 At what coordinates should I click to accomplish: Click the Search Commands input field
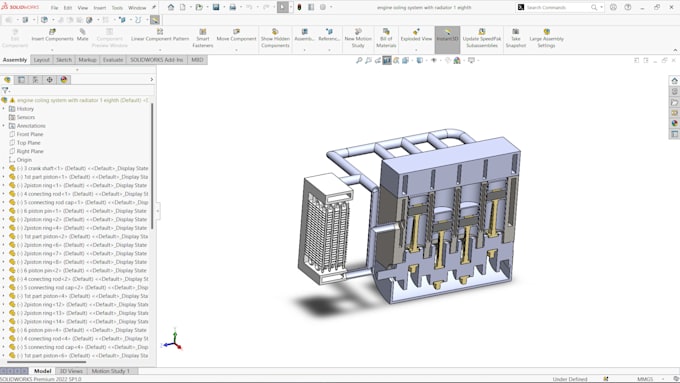tap(558, 7)
